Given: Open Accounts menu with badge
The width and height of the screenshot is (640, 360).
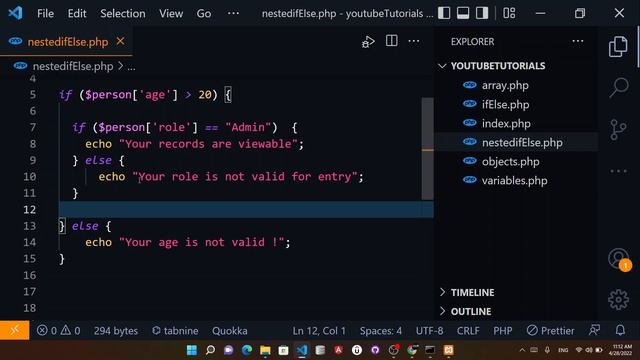Looking at the screenshot, I should tap(619, 259).
